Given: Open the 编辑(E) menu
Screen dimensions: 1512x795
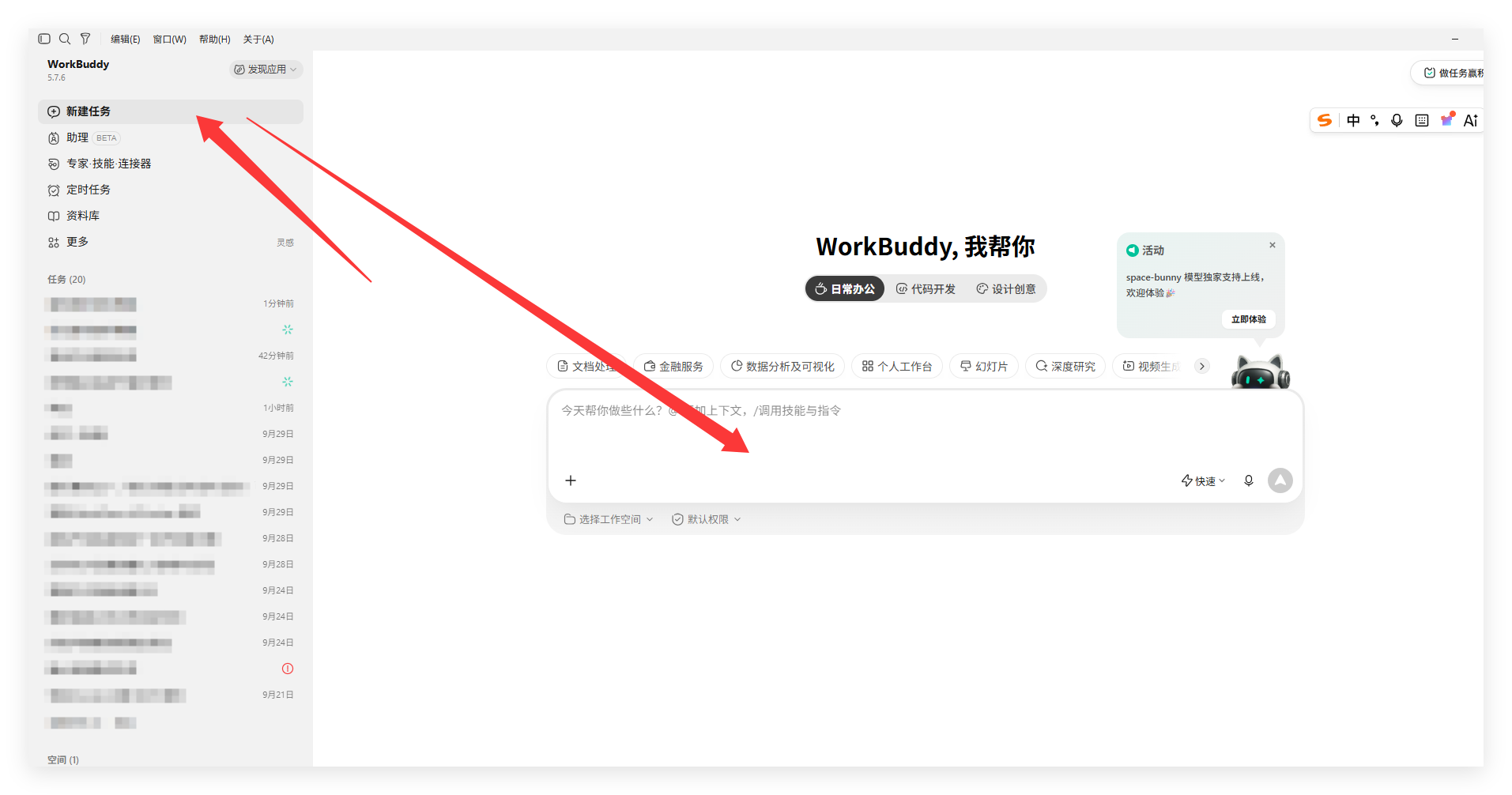Looking at the screenshot, I should (125, 40).
